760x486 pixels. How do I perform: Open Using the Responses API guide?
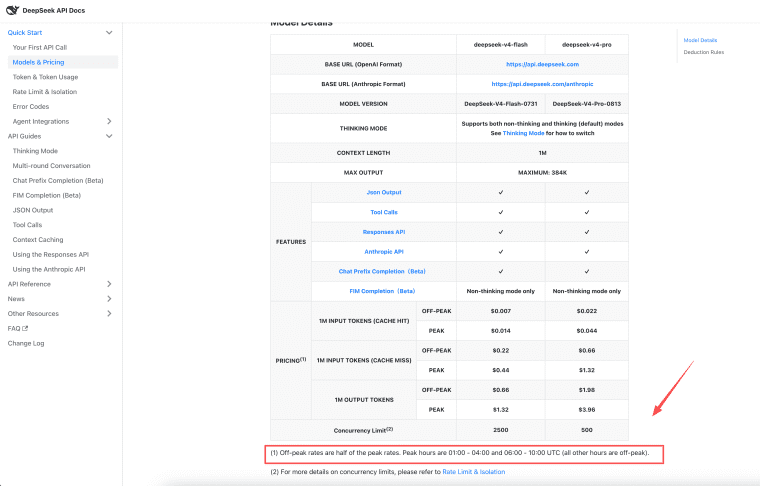point(50,254)
